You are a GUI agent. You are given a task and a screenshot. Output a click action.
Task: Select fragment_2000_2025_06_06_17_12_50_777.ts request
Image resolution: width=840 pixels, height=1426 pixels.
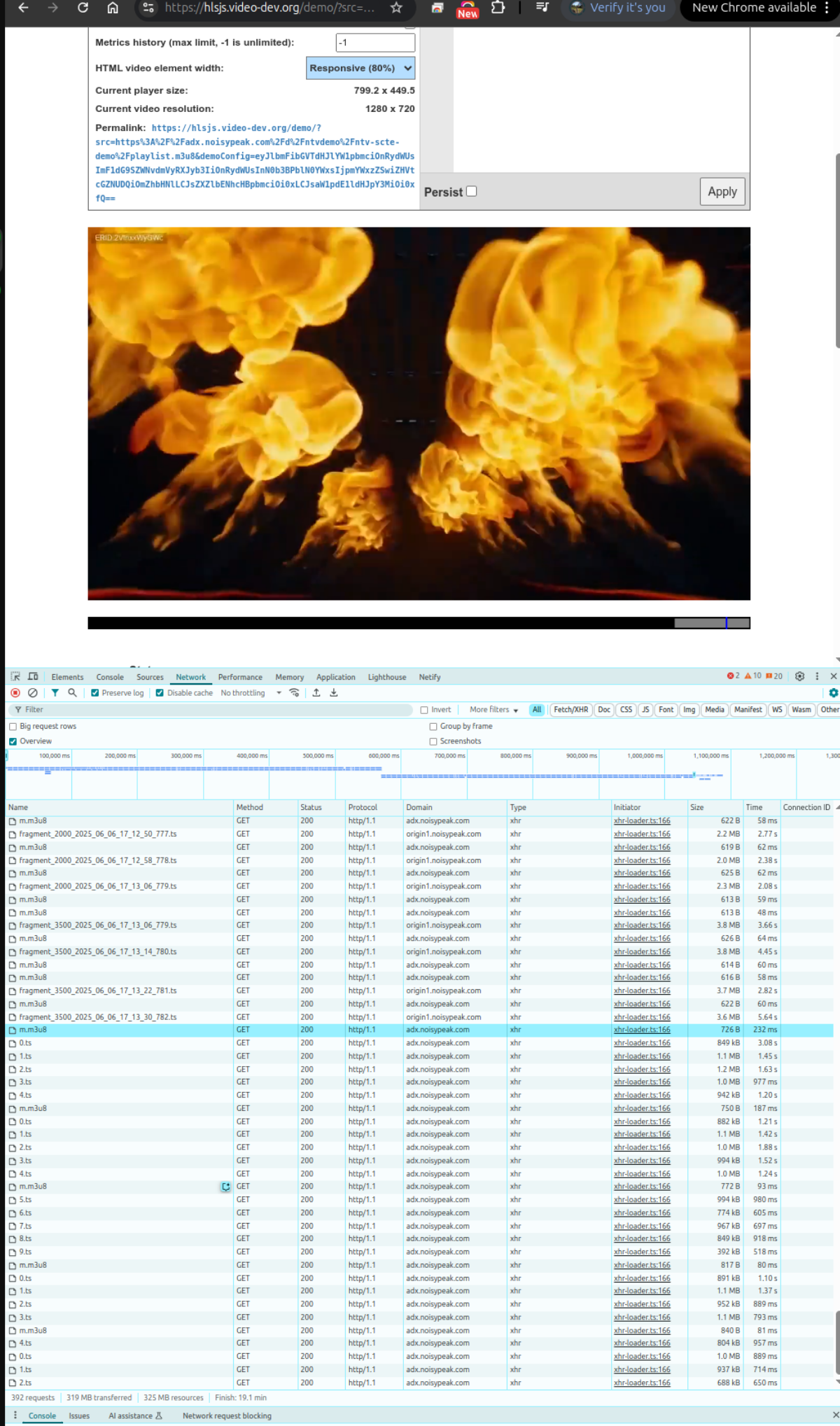98,834
